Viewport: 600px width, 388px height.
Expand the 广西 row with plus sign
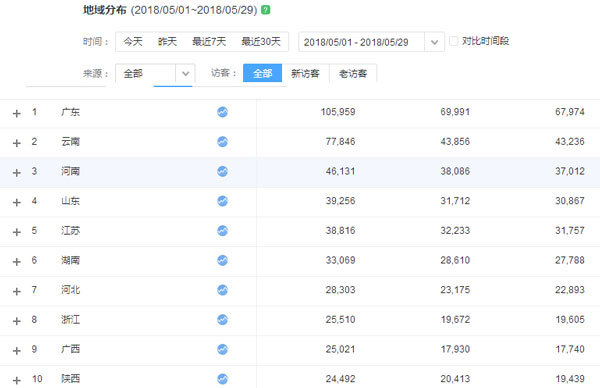(x=16, y=351)
